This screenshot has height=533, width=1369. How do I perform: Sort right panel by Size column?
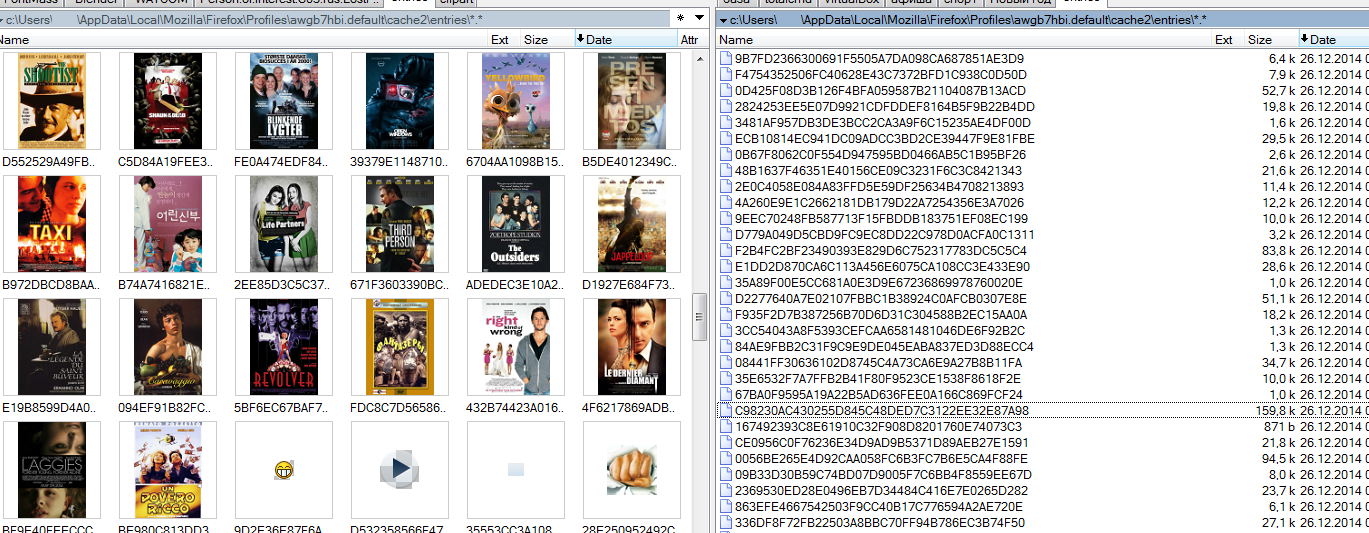click(x=1271, y=39)
